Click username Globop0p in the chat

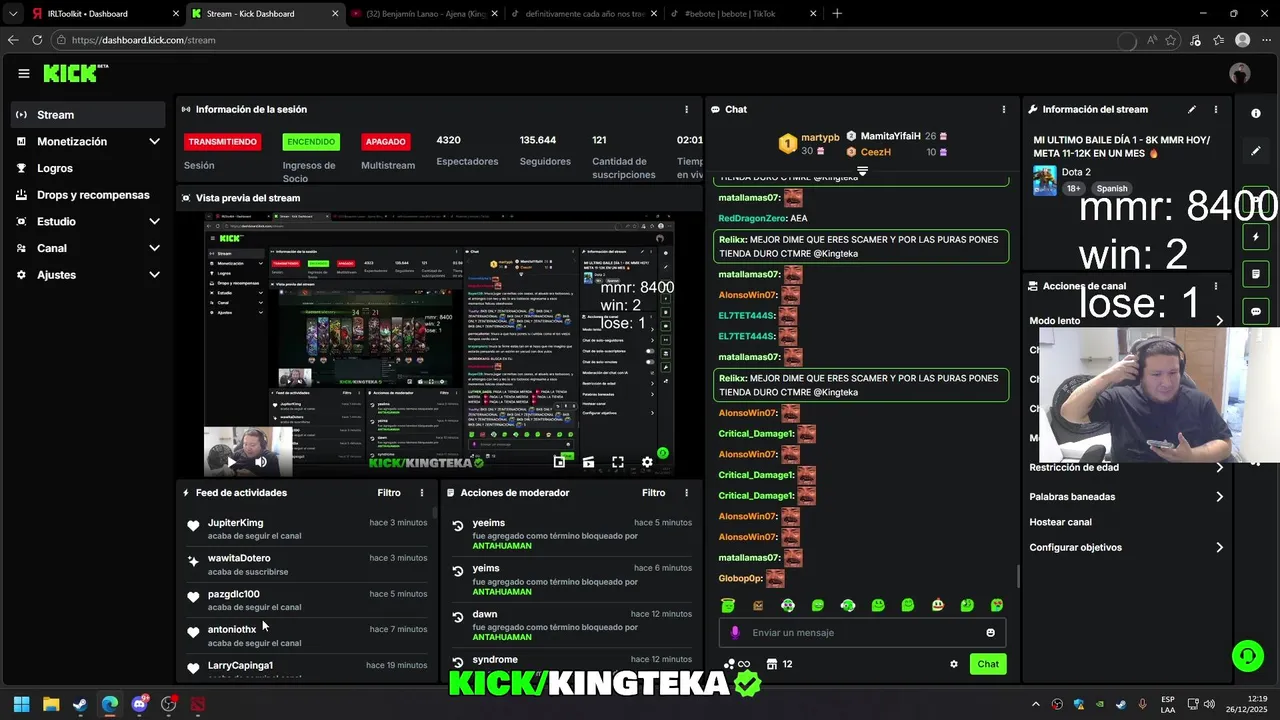pos(740,579)
